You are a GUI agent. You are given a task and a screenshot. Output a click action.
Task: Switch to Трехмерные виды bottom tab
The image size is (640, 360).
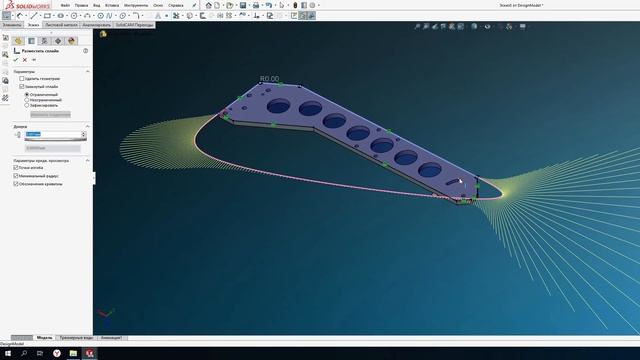pyautogui.click(x=76, y=338)
